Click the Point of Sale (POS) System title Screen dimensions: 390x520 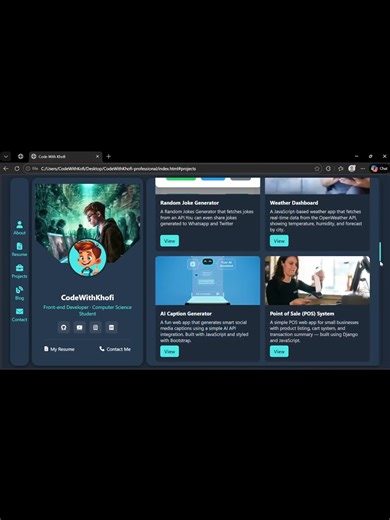click(x=302, y=314)
